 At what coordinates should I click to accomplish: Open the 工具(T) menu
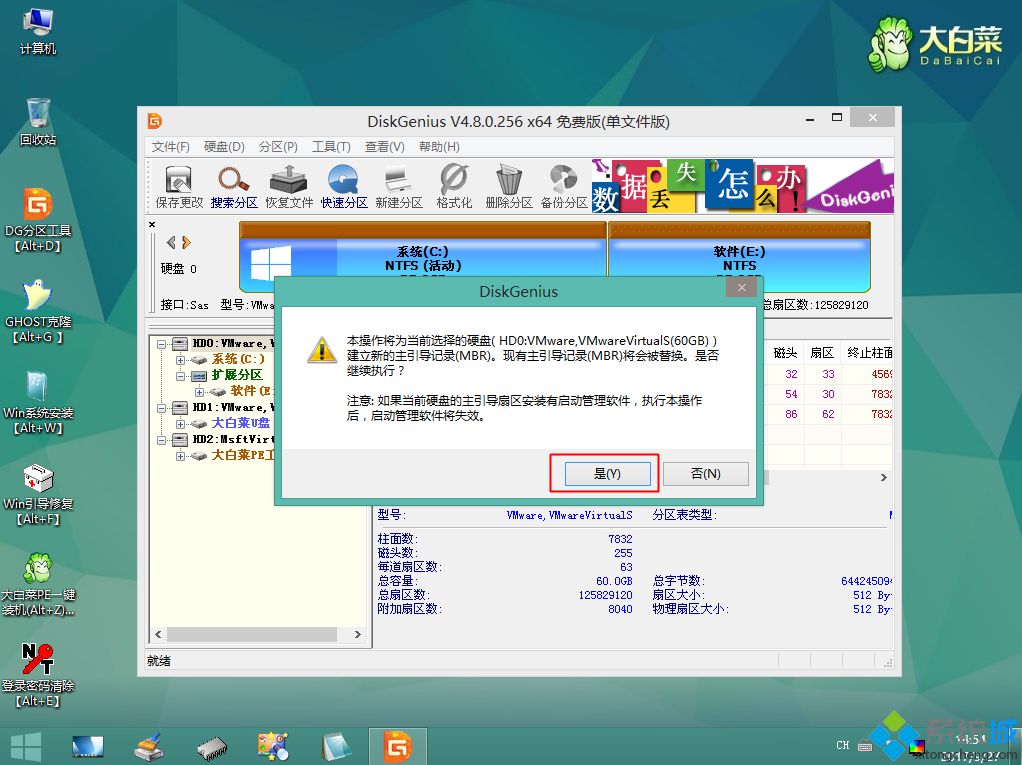[333, 146]
